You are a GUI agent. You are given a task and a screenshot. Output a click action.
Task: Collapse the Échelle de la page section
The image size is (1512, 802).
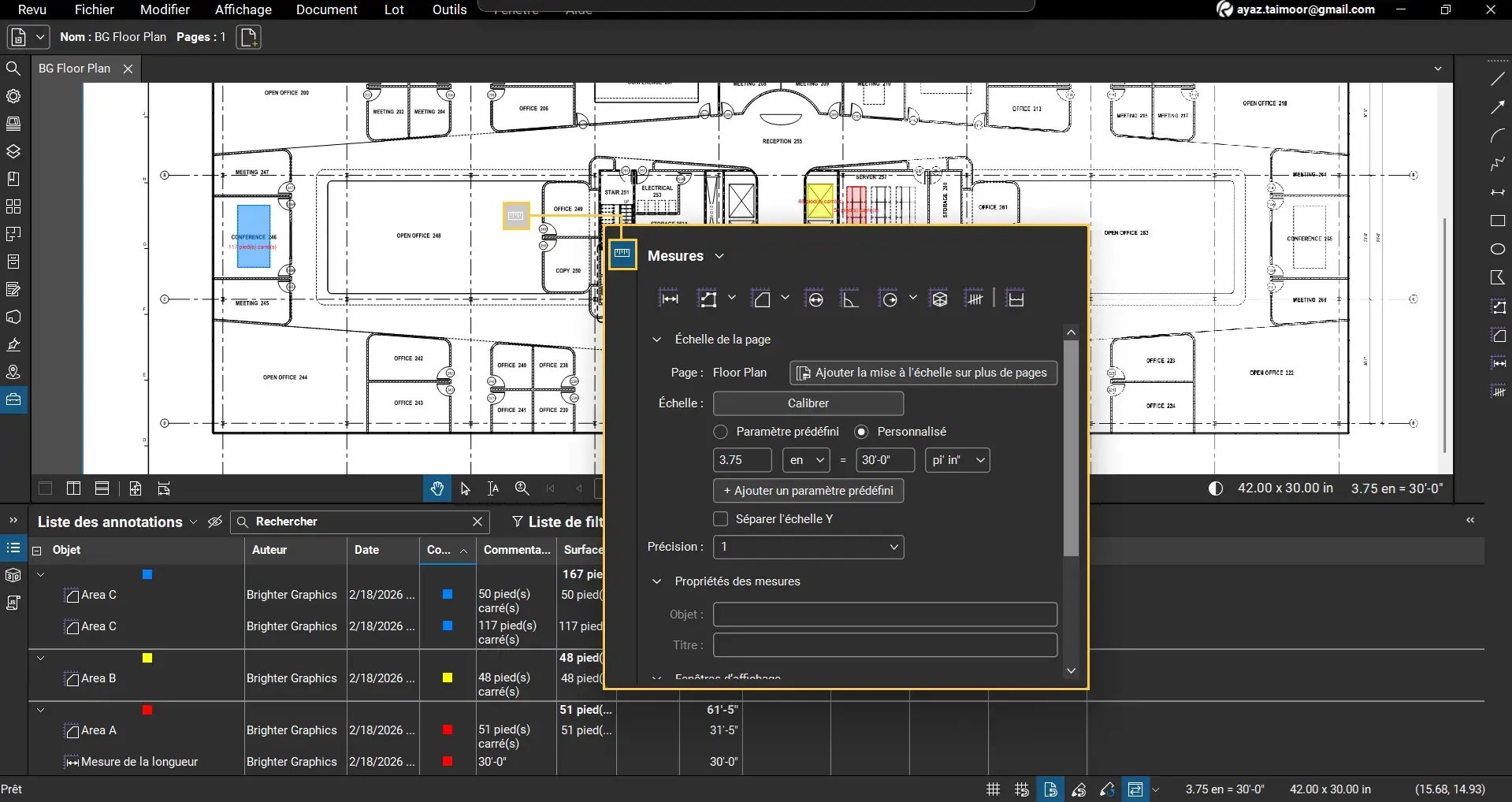(x=658, y=340)
